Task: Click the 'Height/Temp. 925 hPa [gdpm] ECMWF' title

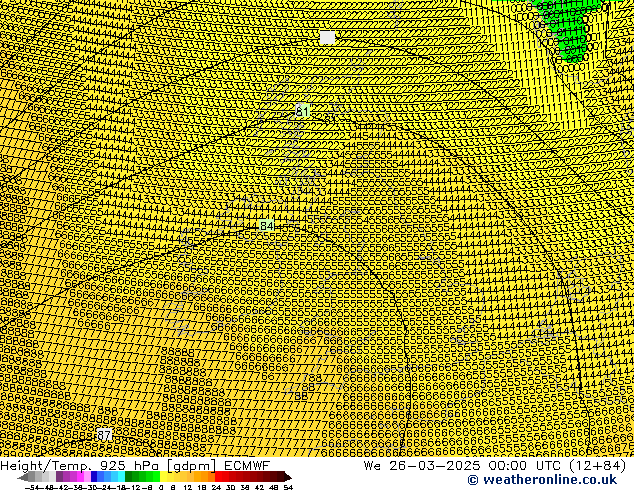Action: (135, 466)
